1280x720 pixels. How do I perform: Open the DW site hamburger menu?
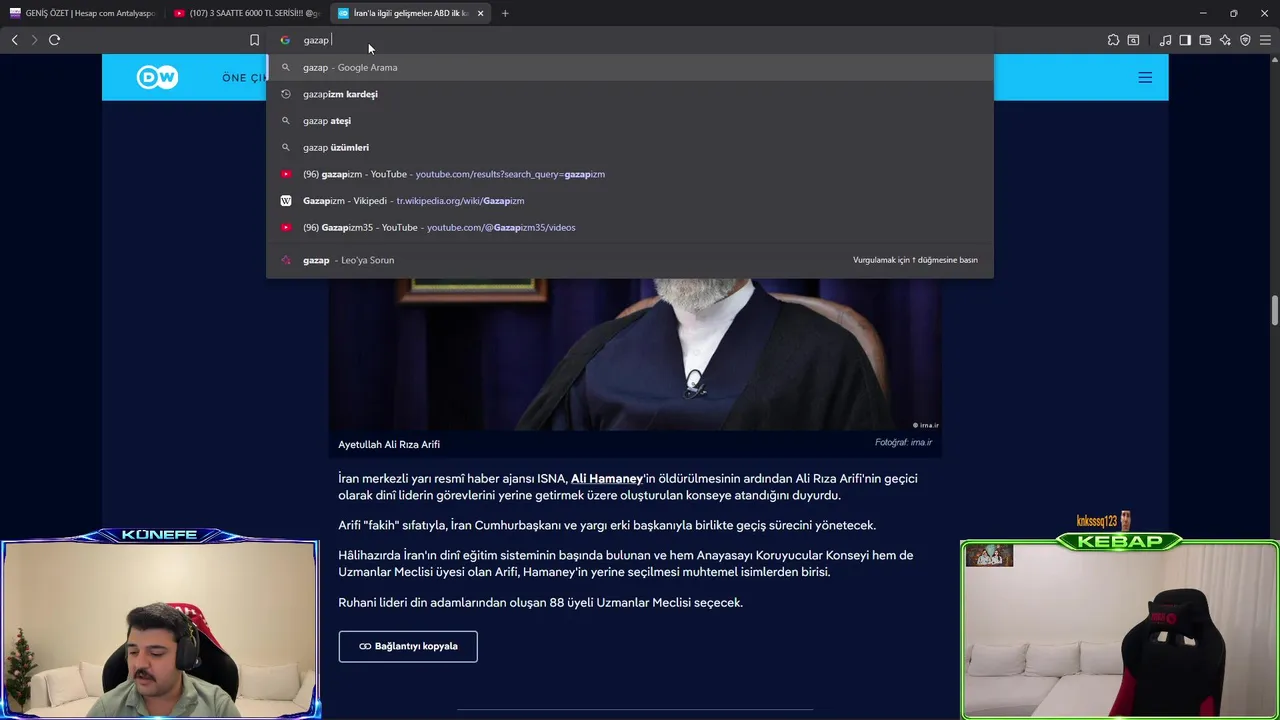(x=1145, y=77)
